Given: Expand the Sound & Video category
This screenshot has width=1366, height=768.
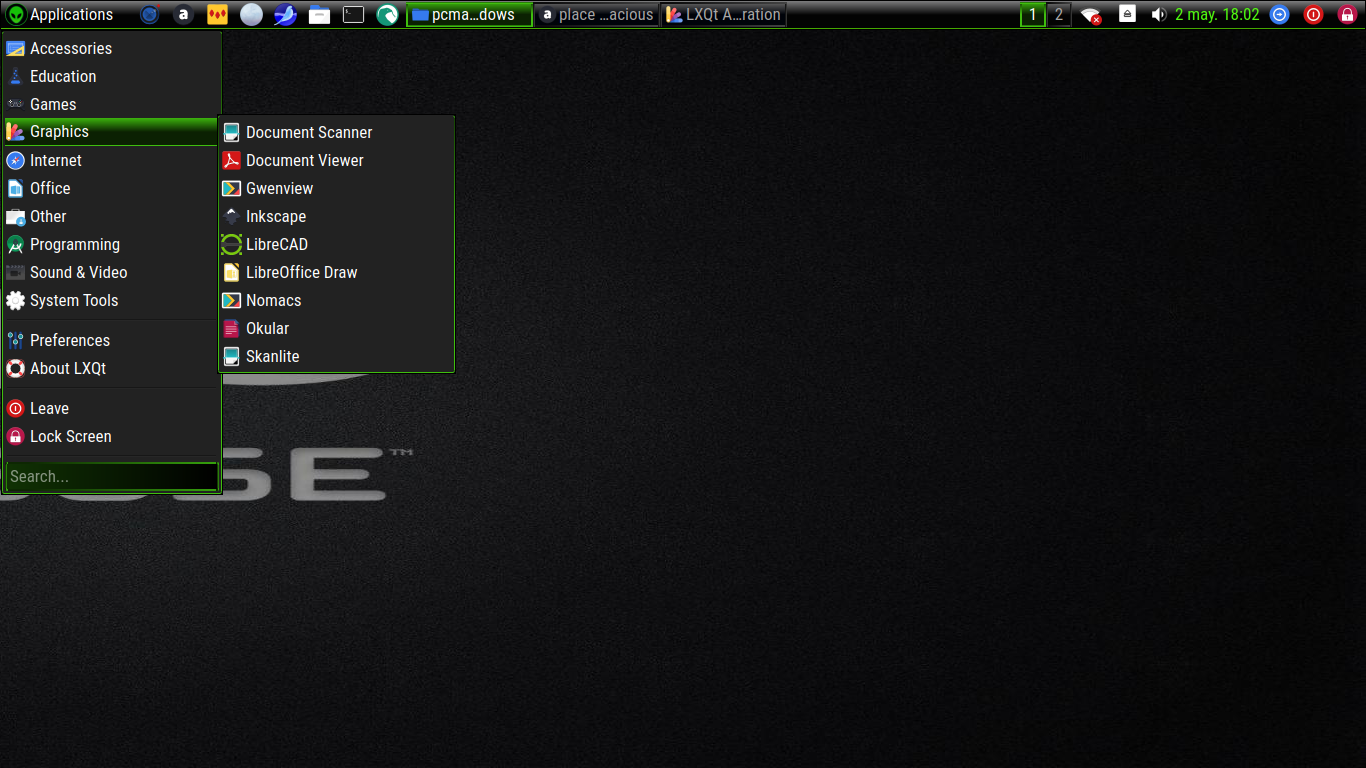Looking at the screenshot, I should (111, 272).
